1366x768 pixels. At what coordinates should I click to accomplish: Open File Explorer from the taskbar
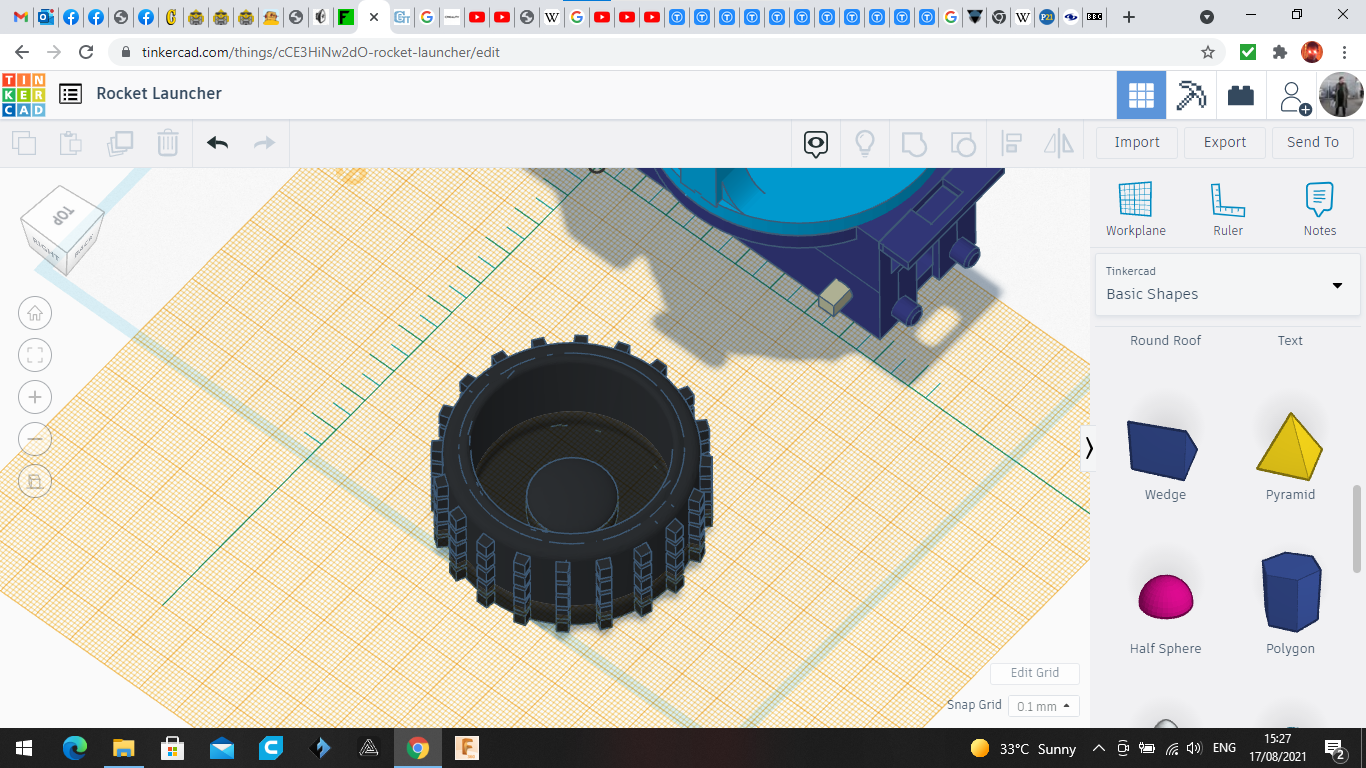124,748
